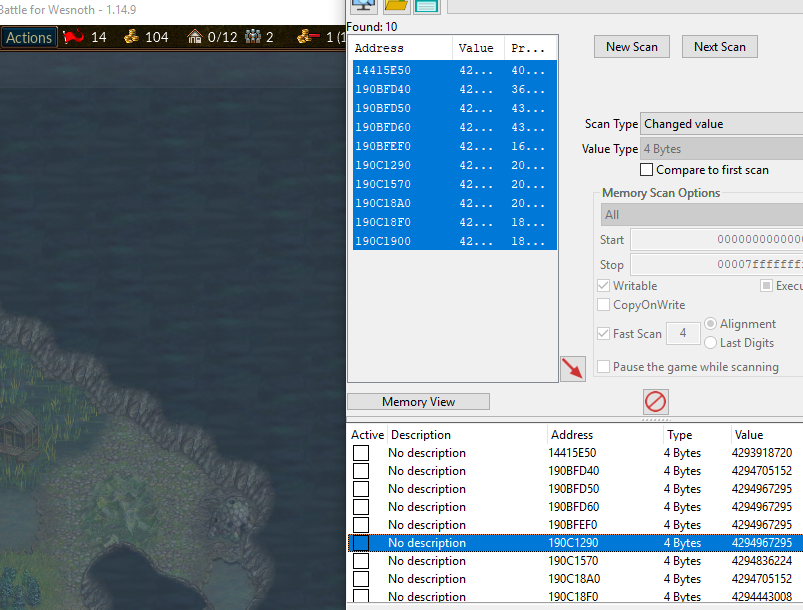The width and height of the screenshot is (803, 610).
Task: Select found address 190C1290 in results
Action: pyautogui.click(x=454, y=165)
